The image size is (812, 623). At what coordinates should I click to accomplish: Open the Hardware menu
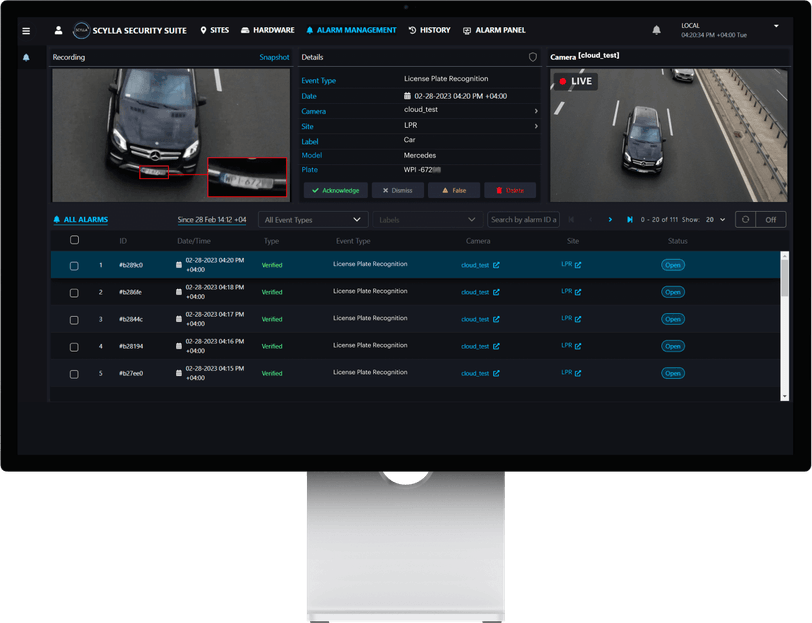[x=268, y=31]
